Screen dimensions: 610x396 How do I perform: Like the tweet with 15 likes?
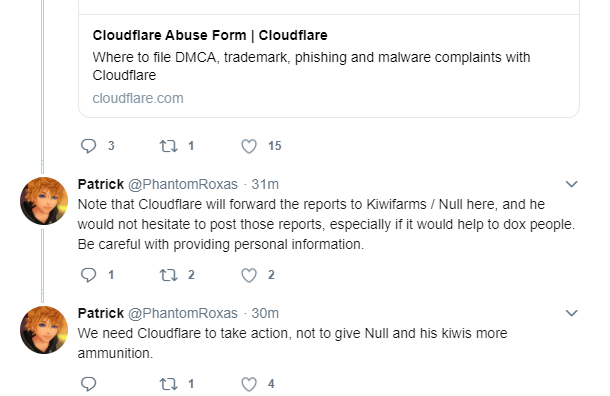tap(249, 146)
